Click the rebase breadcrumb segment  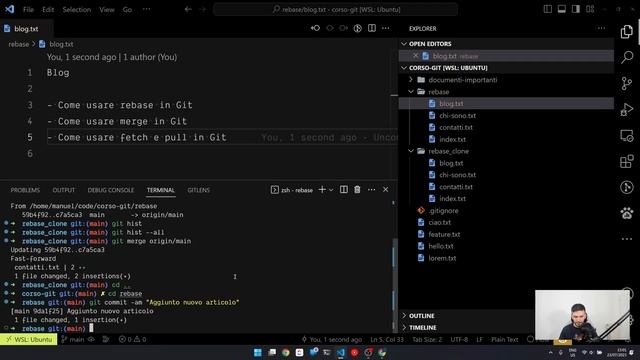coord(19,44)
